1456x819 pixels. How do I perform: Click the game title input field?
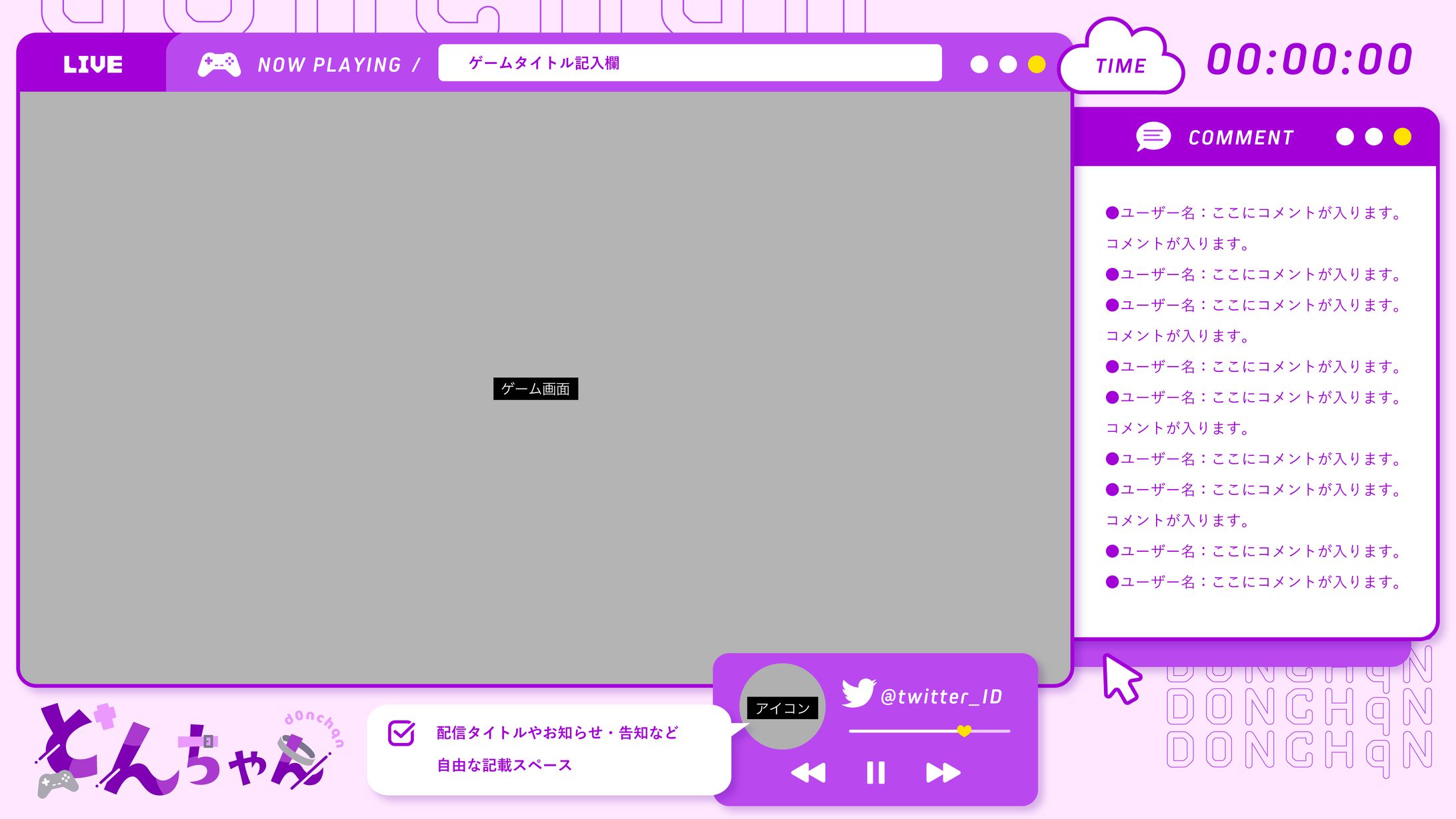coord(690,63)
